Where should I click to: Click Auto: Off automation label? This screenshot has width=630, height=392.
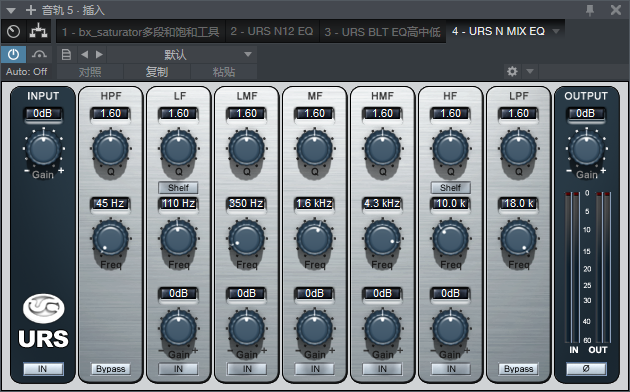27,71
